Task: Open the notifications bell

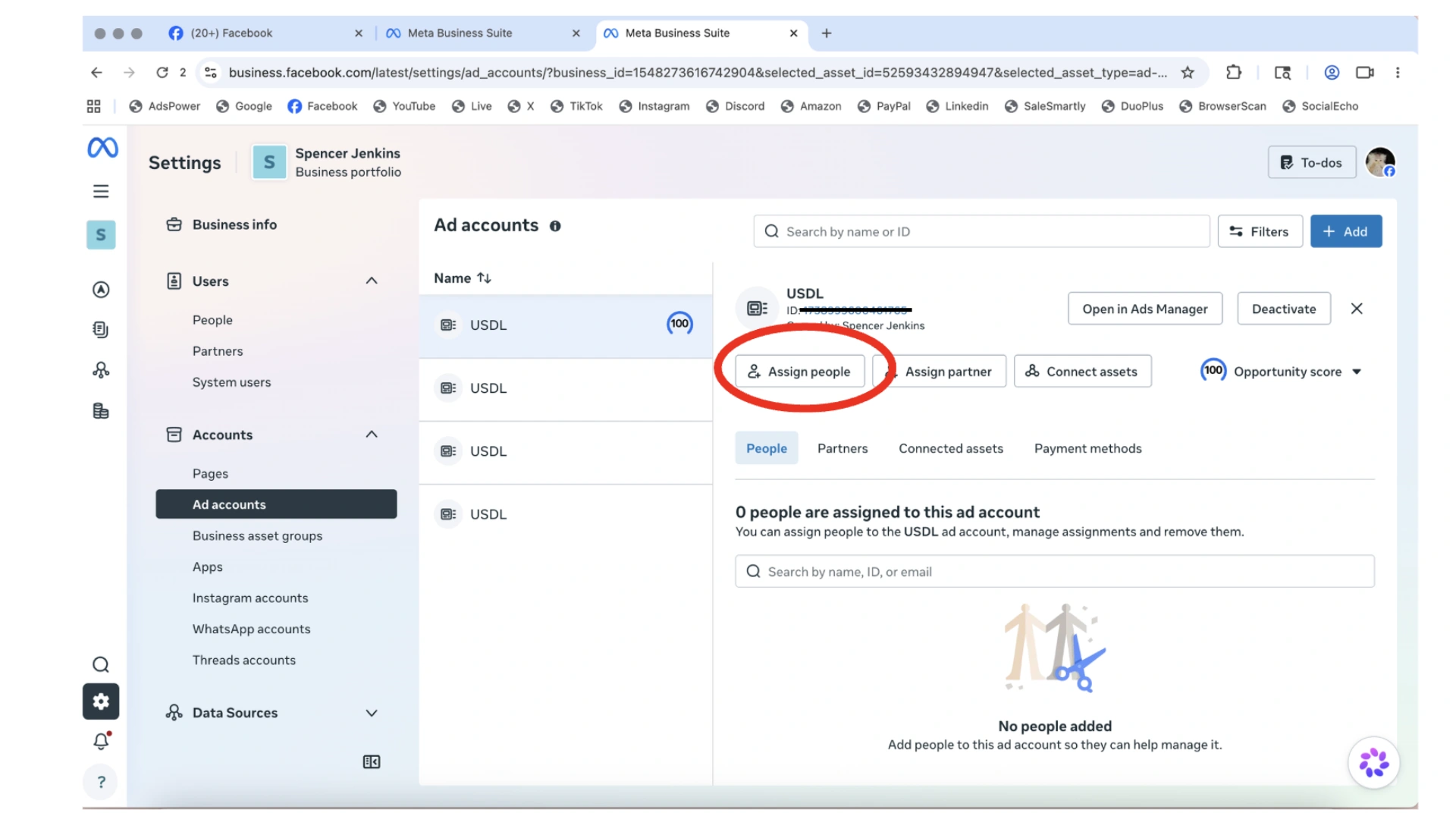Action: [x=102, y=741]
